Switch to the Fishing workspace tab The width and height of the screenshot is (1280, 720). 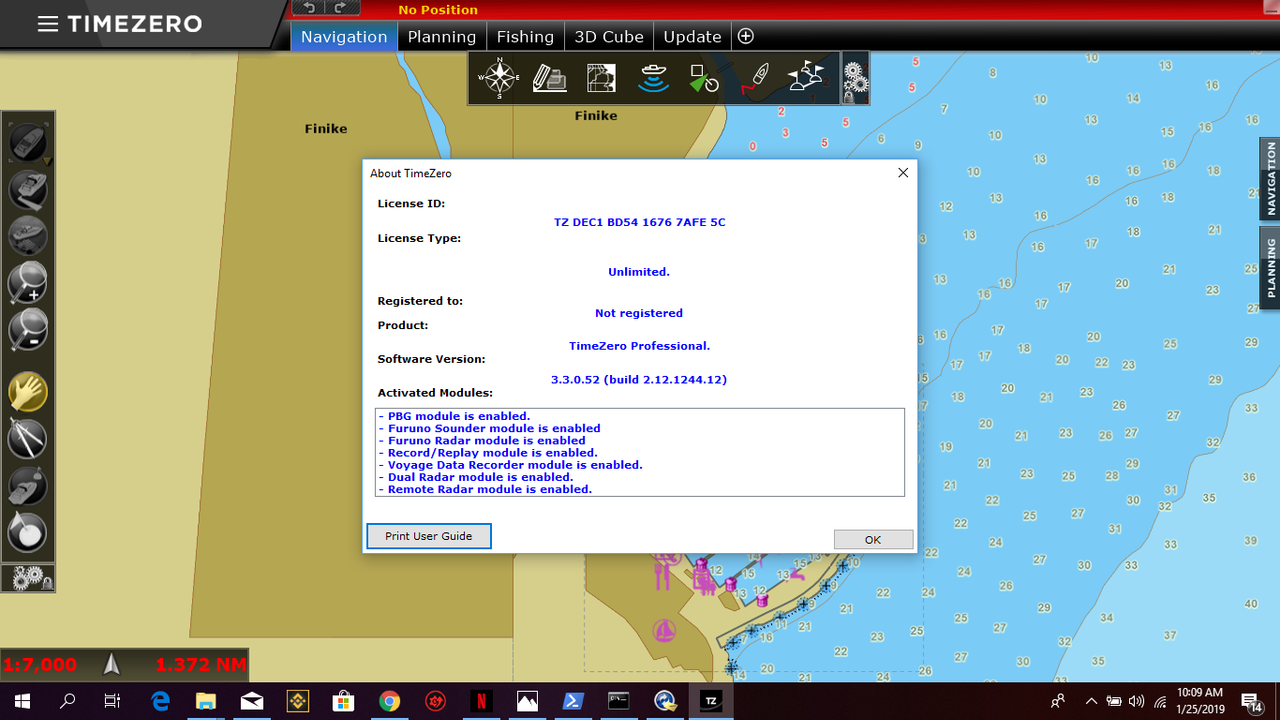[x=525, y=37]
